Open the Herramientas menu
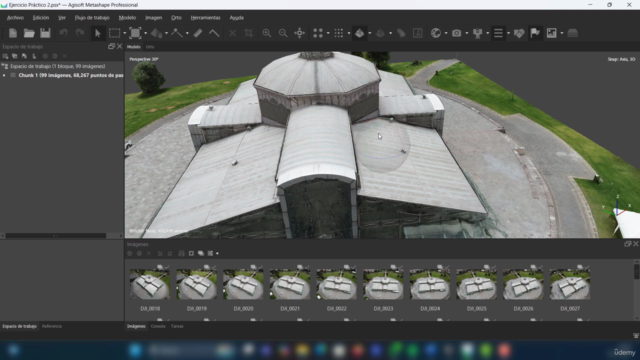 tap(205, 18)
